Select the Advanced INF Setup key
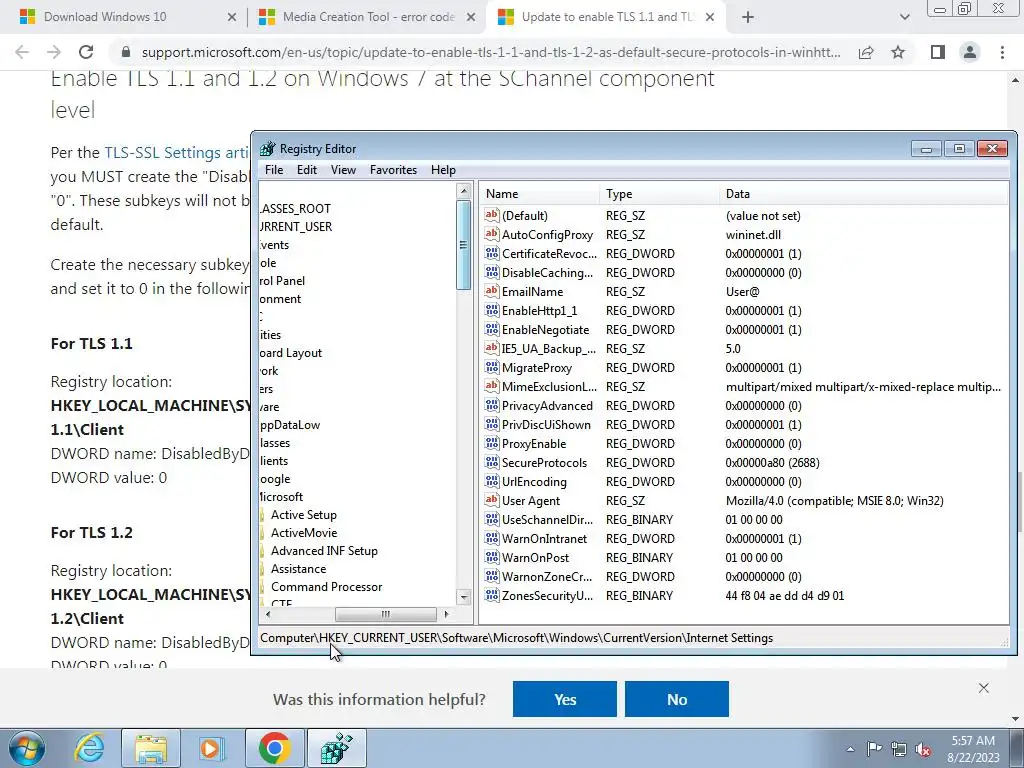Viewport: 1024px width, 768px height. click(x=324, y=551)
